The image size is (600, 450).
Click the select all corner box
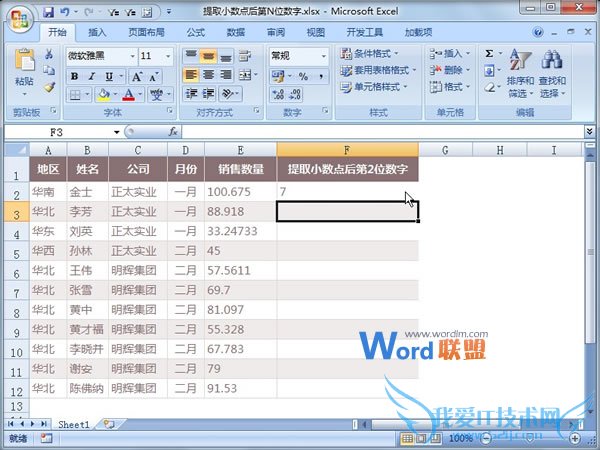point(16,150)
